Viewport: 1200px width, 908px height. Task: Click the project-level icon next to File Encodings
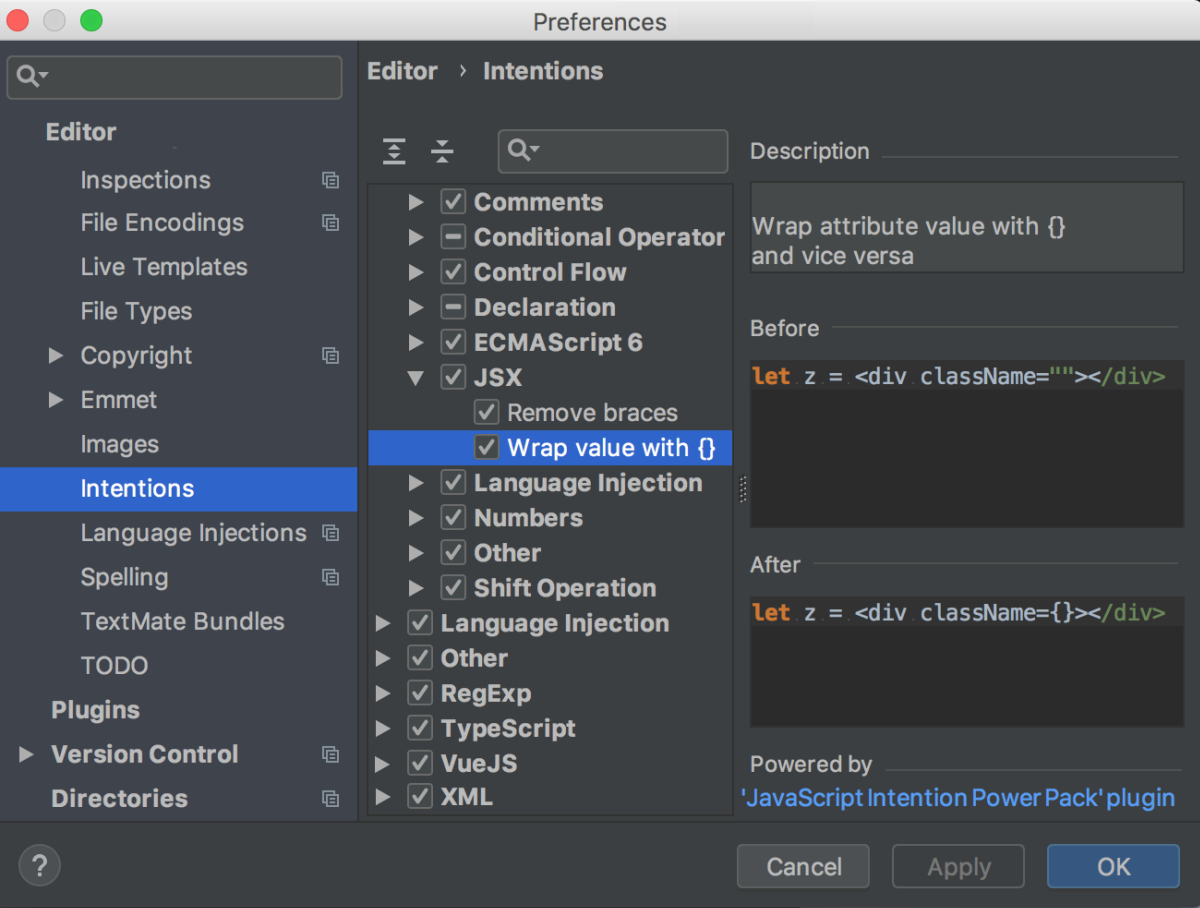[330, 223]
